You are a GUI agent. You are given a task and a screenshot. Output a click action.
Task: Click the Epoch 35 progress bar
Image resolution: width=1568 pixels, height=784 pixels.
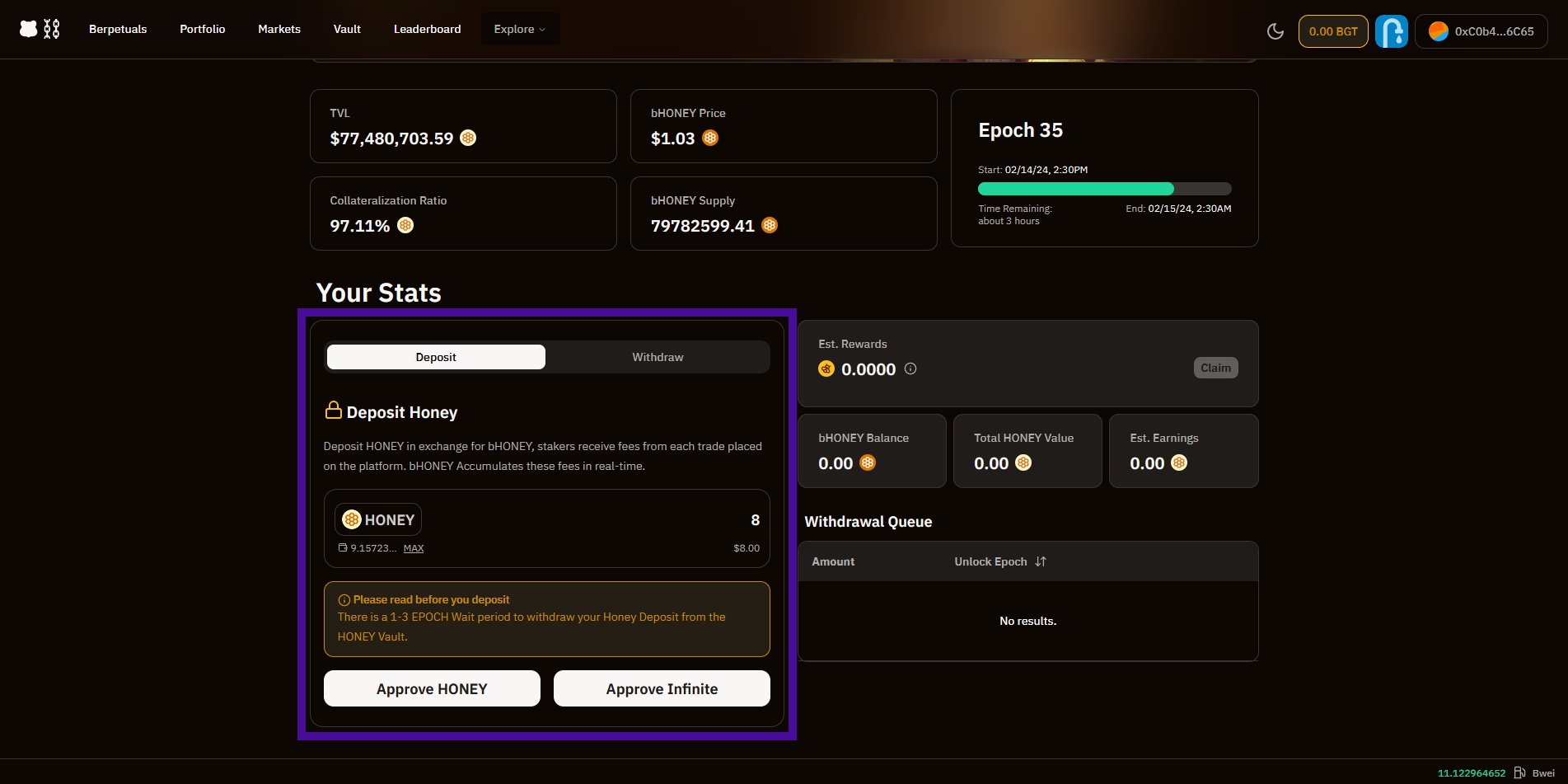point(1104,189)
